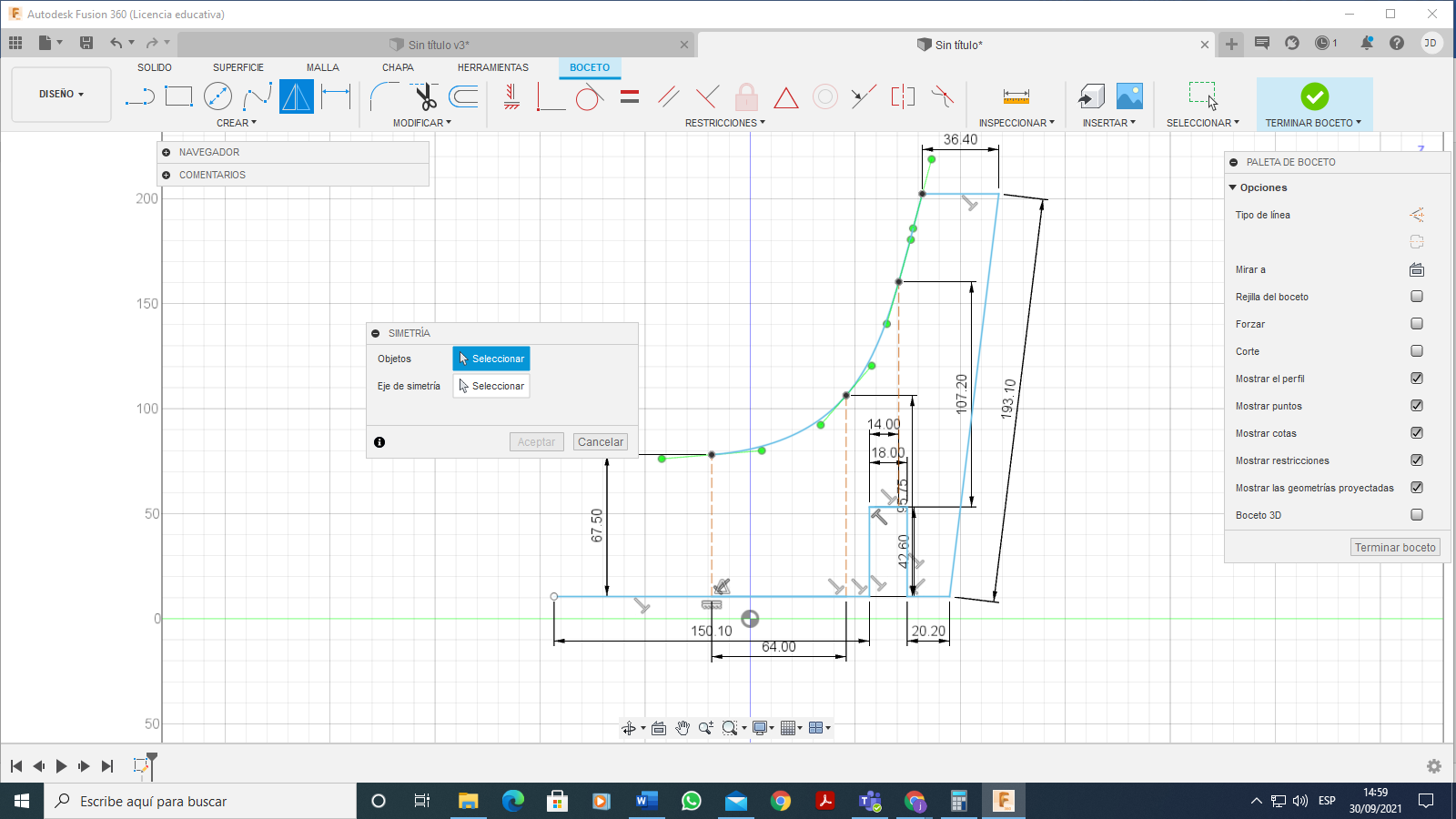1456x819 pixels.
Task: Apply the Midpoint triangle constraint
Action: pyautogui.click(x=786, y=97)
